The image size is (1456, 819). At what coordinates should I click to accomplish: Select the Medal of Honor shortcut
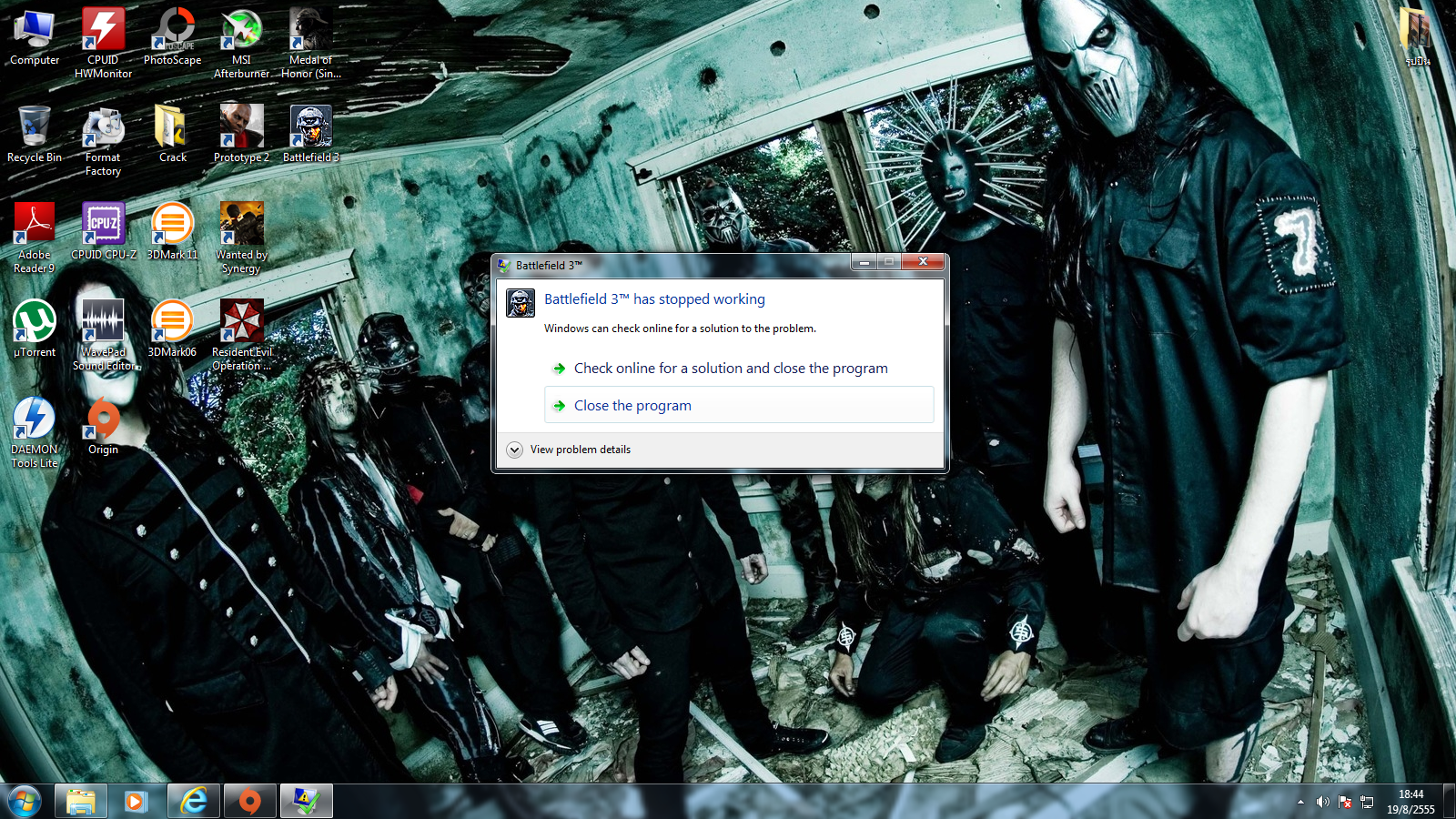(310, 43)
